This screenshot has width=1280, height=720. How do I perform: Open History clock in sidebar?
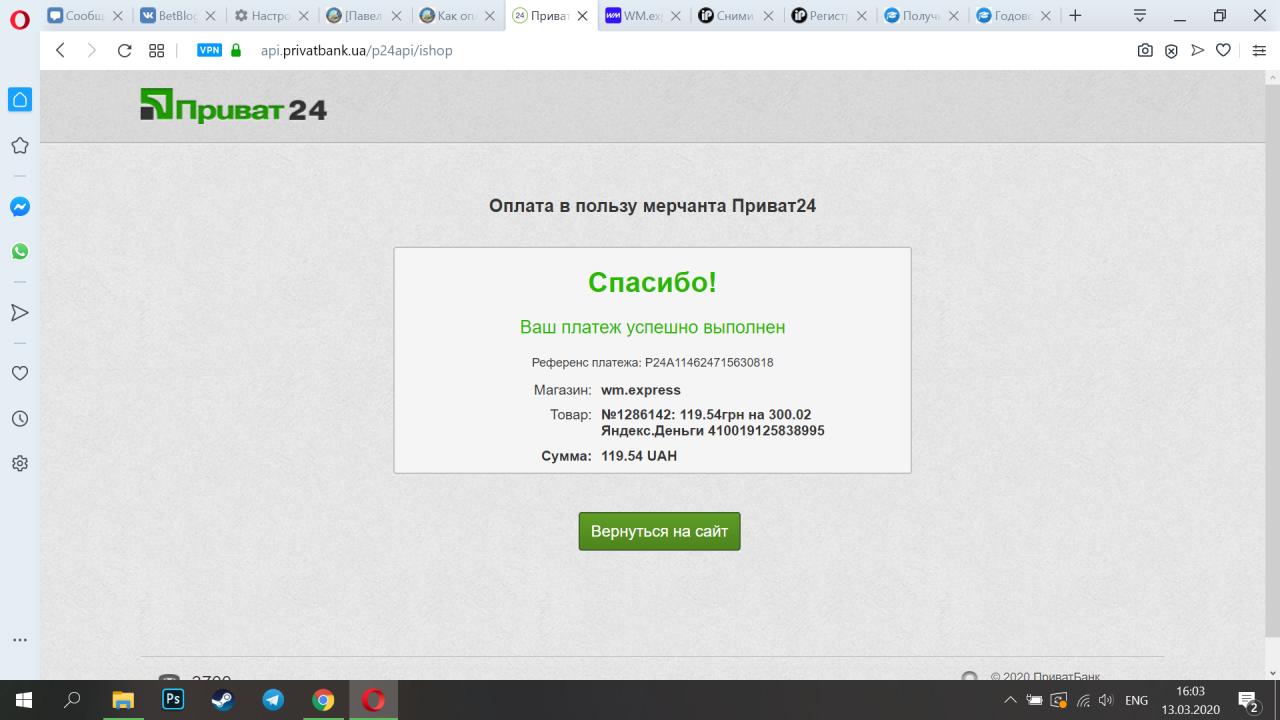[19, 419]
